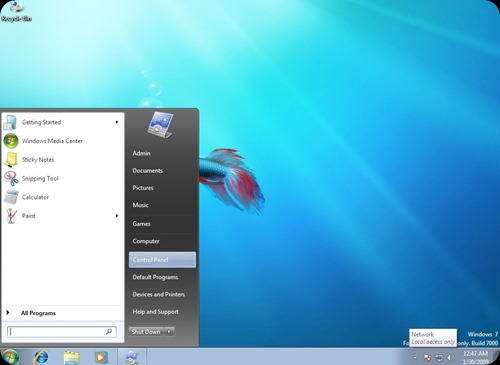Launch Windows Explorer folder icon on taskbar
This screenshot has height=365, width=500.
(71, 357)
